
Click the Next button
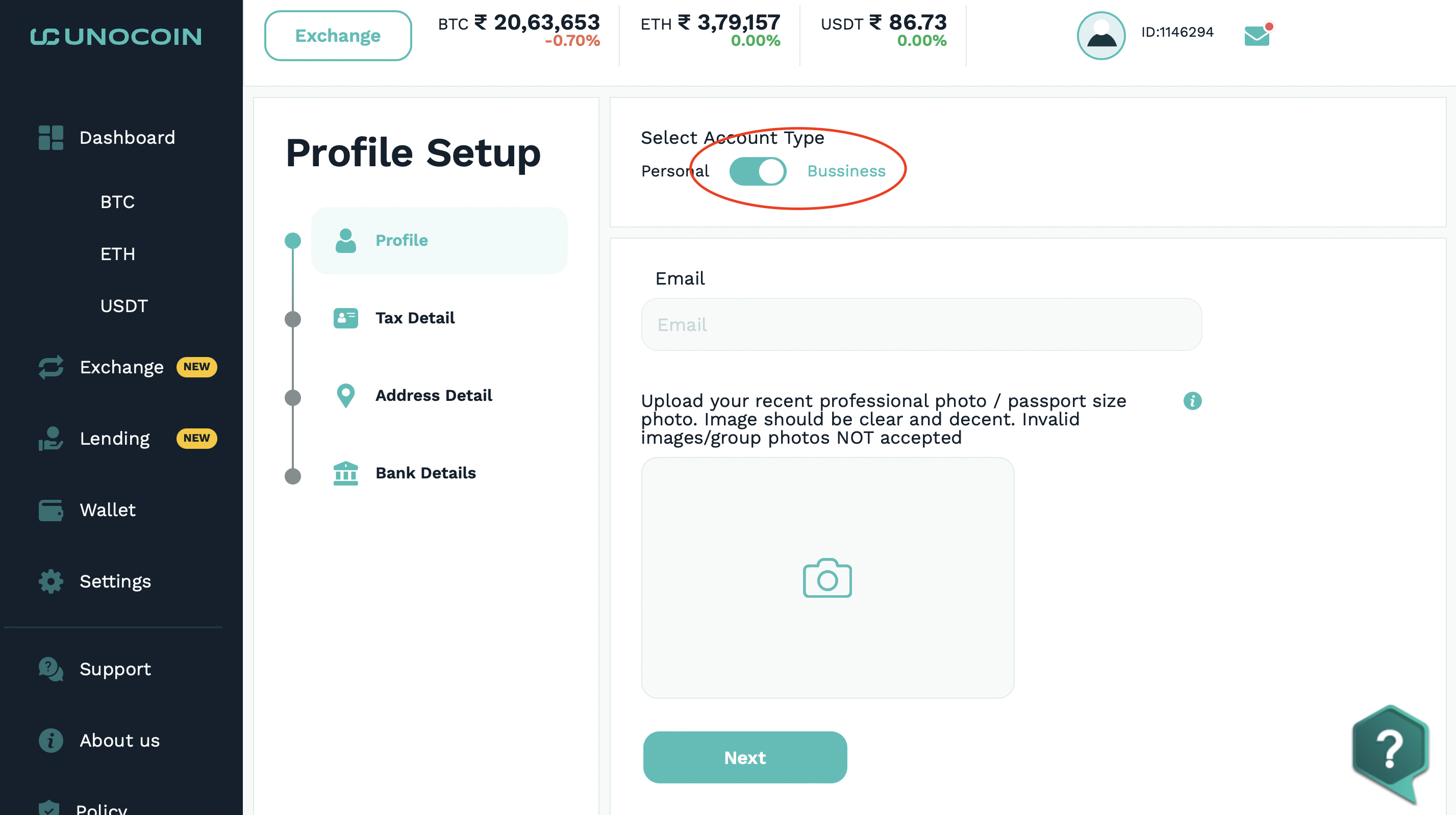click(x=745, y=757)
